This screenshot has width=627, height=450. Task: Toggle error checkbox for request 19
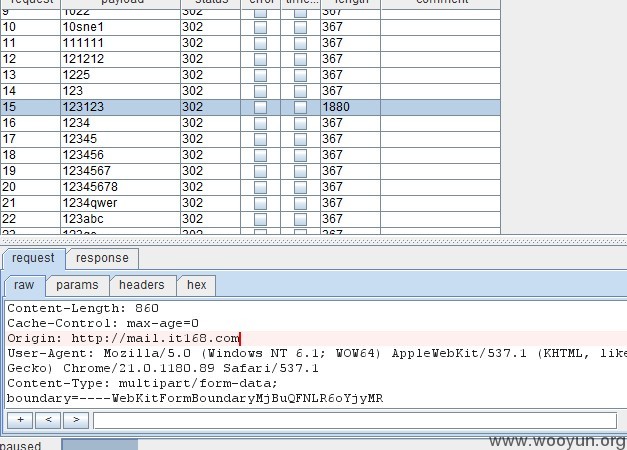[260, 171]
